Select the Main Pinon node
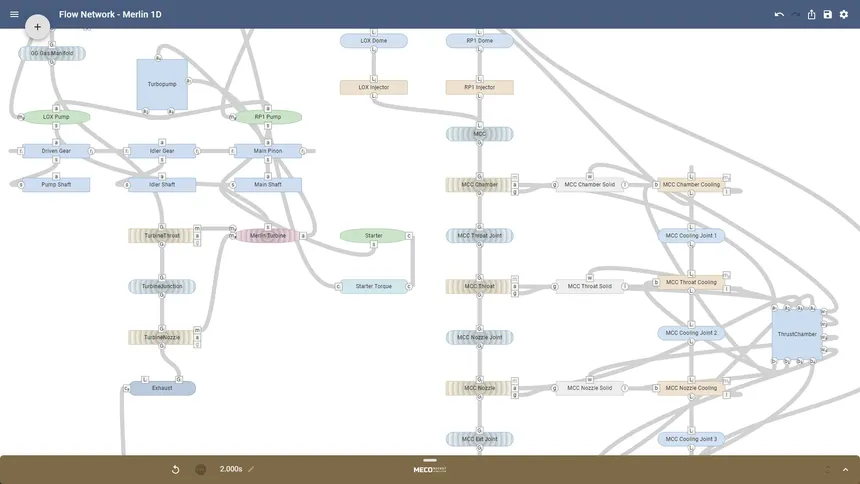Image resolution: width=860 pixels, height=484 pixels. 268,151
